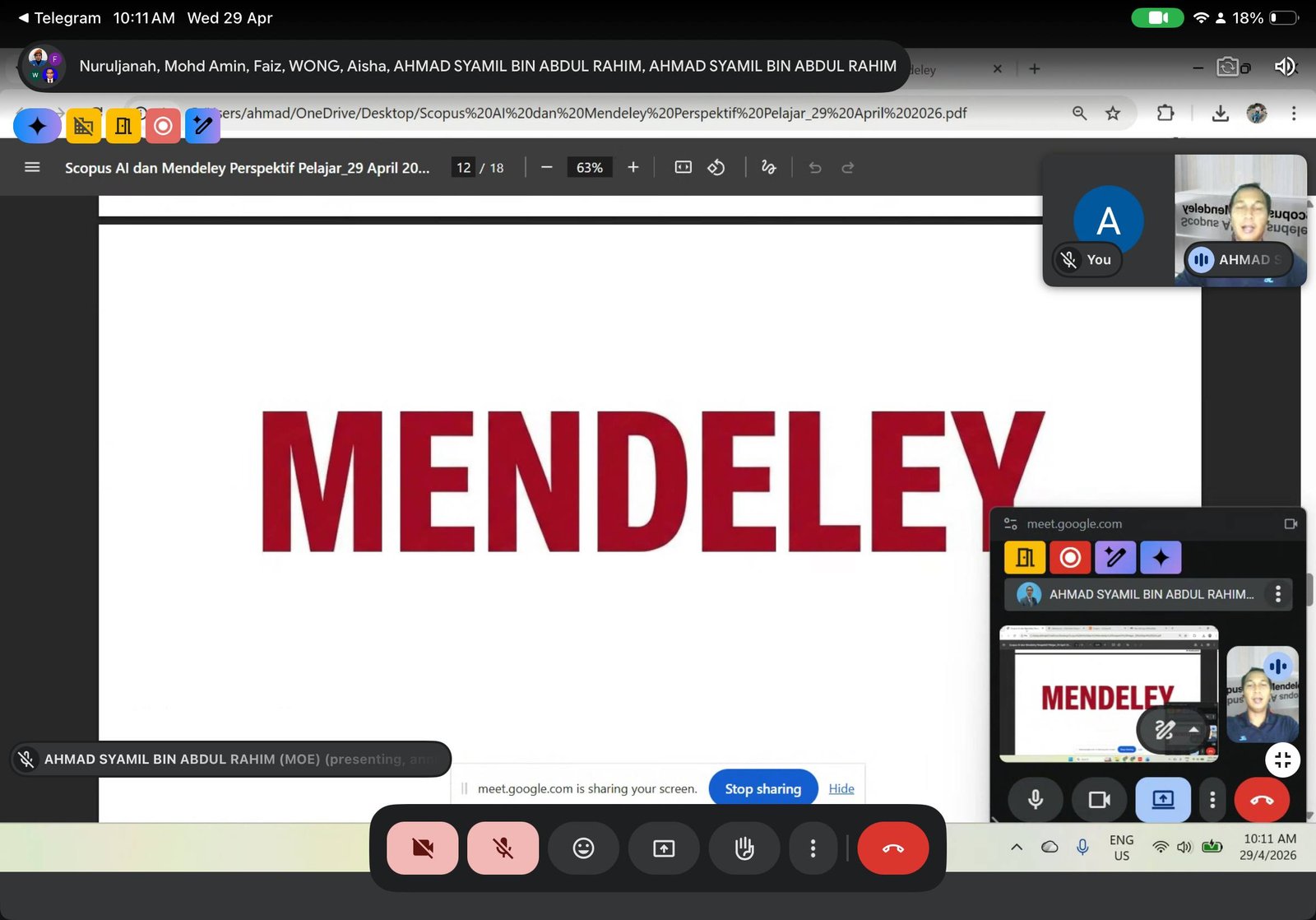Hang up using the picture-in-picture red button

pyautogui.click(x=1262, y=800)
